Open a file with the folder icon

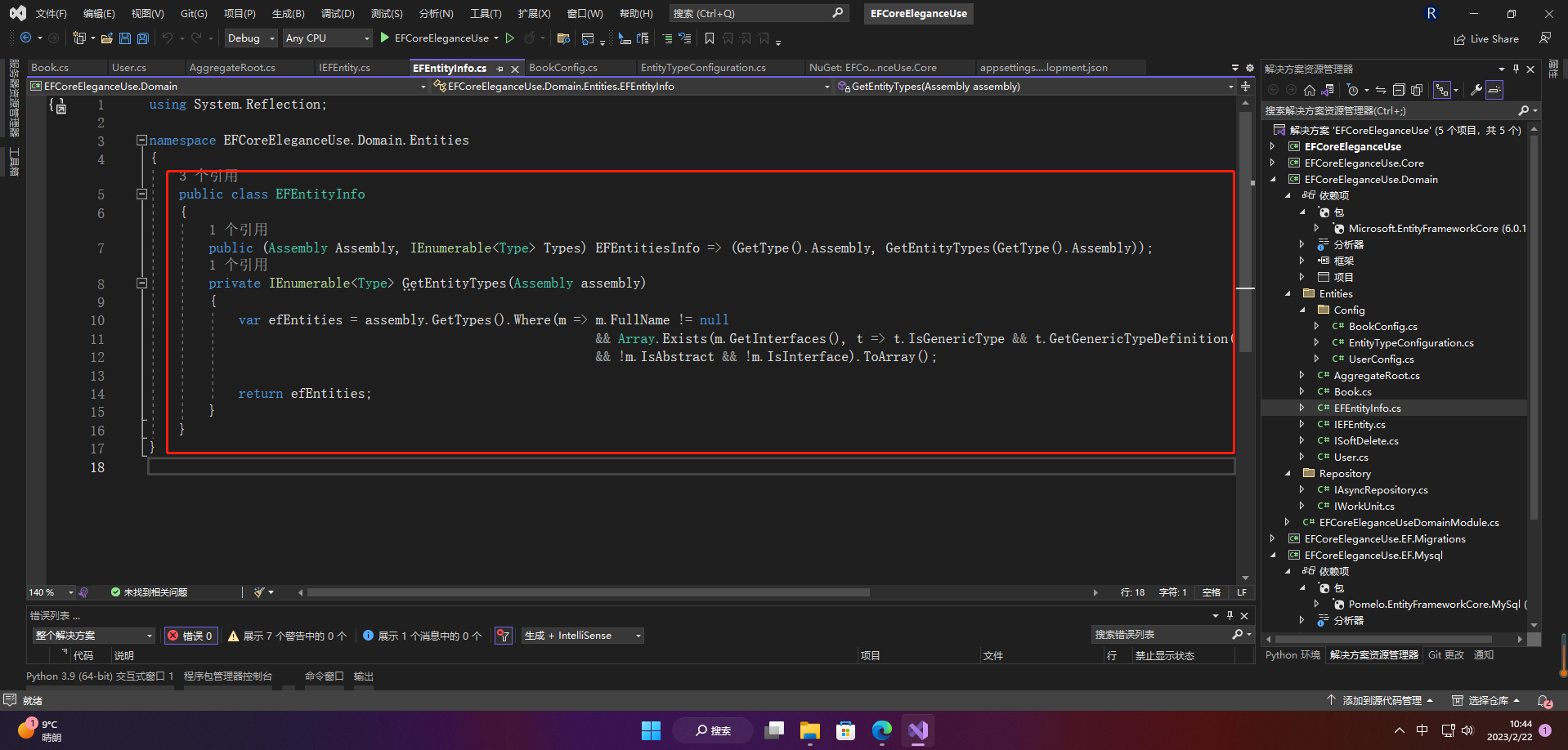tap(107, 38)
